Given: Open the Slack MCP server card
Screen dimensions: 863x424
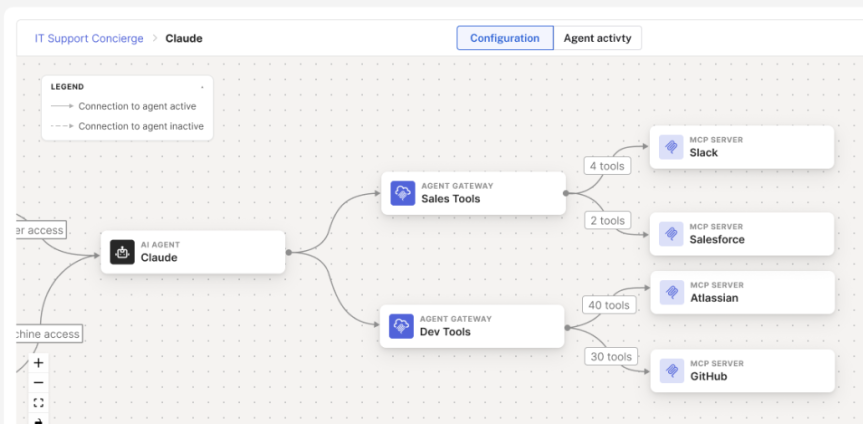Looking at the screenshot, I should coord(742,147).
